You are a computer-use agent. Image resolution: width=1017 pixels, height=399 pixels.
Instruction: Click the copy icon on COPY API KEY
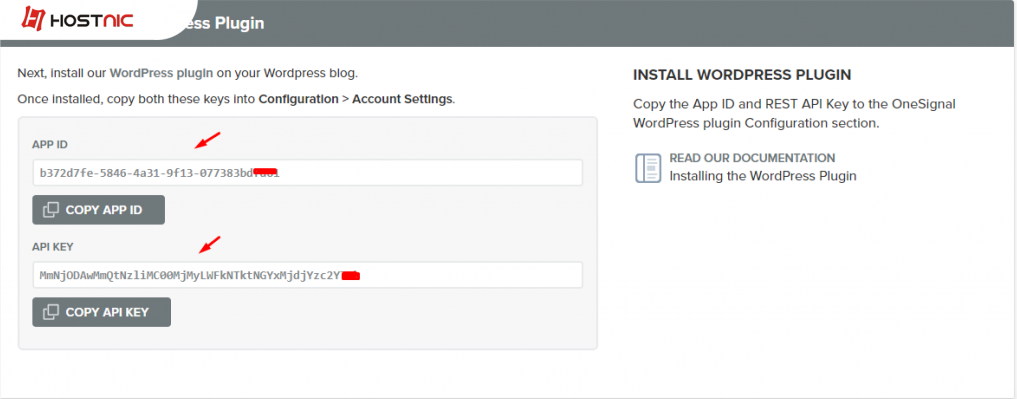pos(51,312)
